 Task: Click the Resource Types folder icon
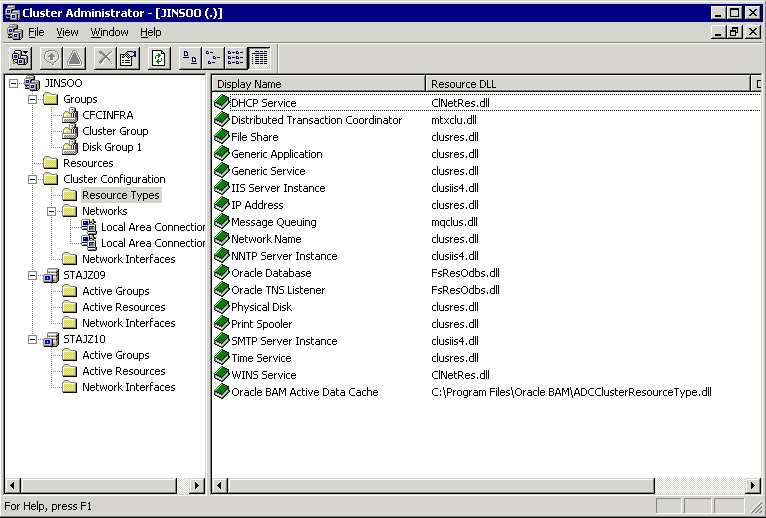click(70, 195)
